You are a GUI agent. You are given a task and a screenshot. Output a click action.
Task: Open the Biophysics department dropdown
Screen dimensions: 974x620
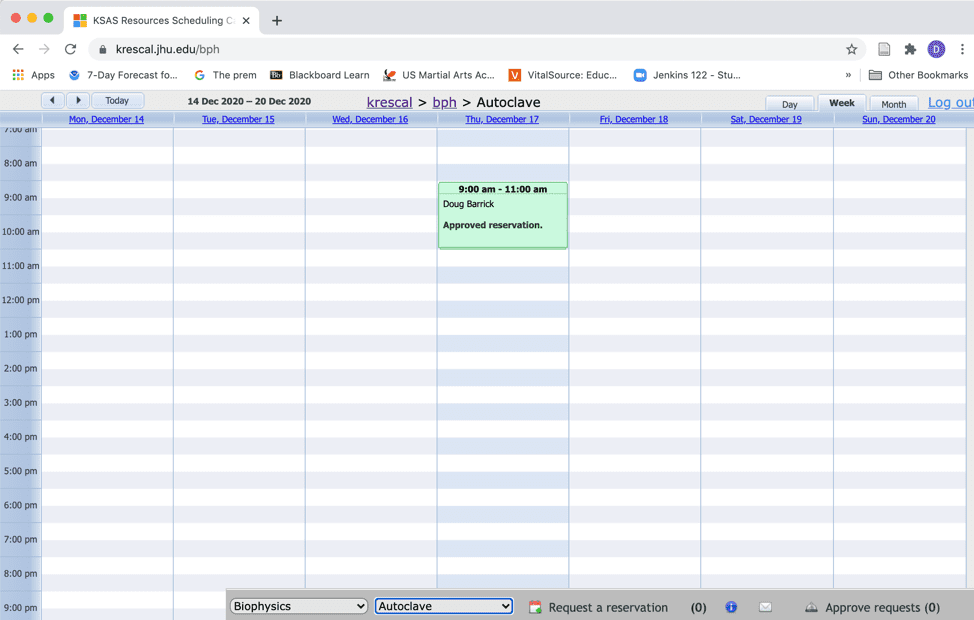point(299,606)
